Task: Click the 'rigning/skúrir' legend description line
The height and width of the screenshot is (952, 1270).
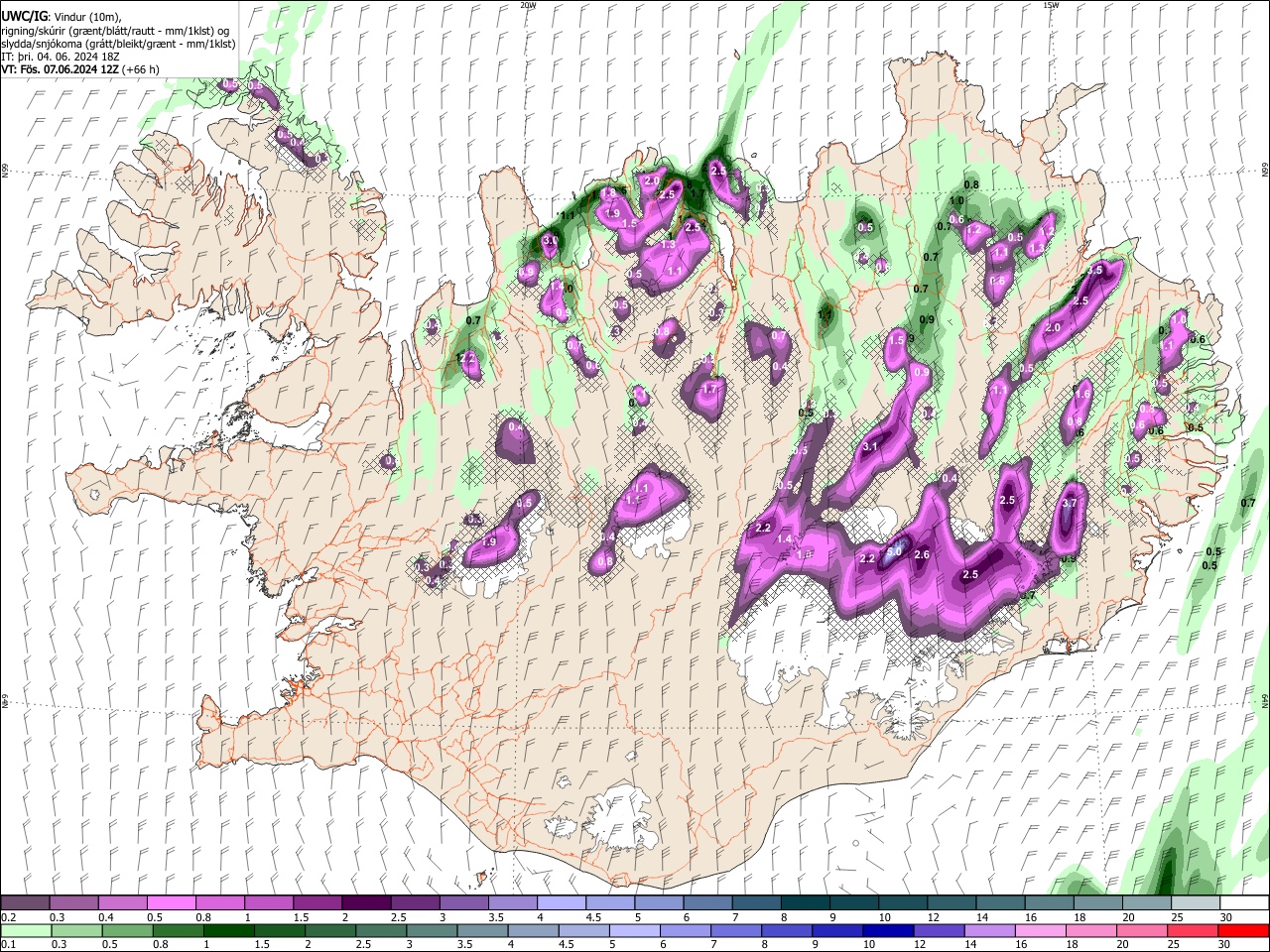Action: pyautogui.click(x=114, y=31)
